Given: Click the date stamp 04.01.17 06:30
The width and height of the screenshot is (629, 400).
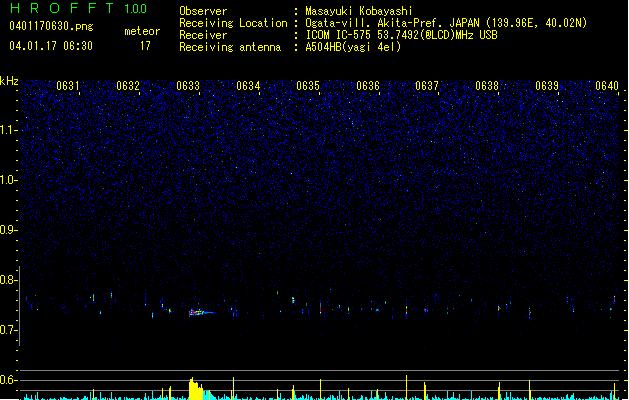Looking at the screenshot, I should coord(51,46).
